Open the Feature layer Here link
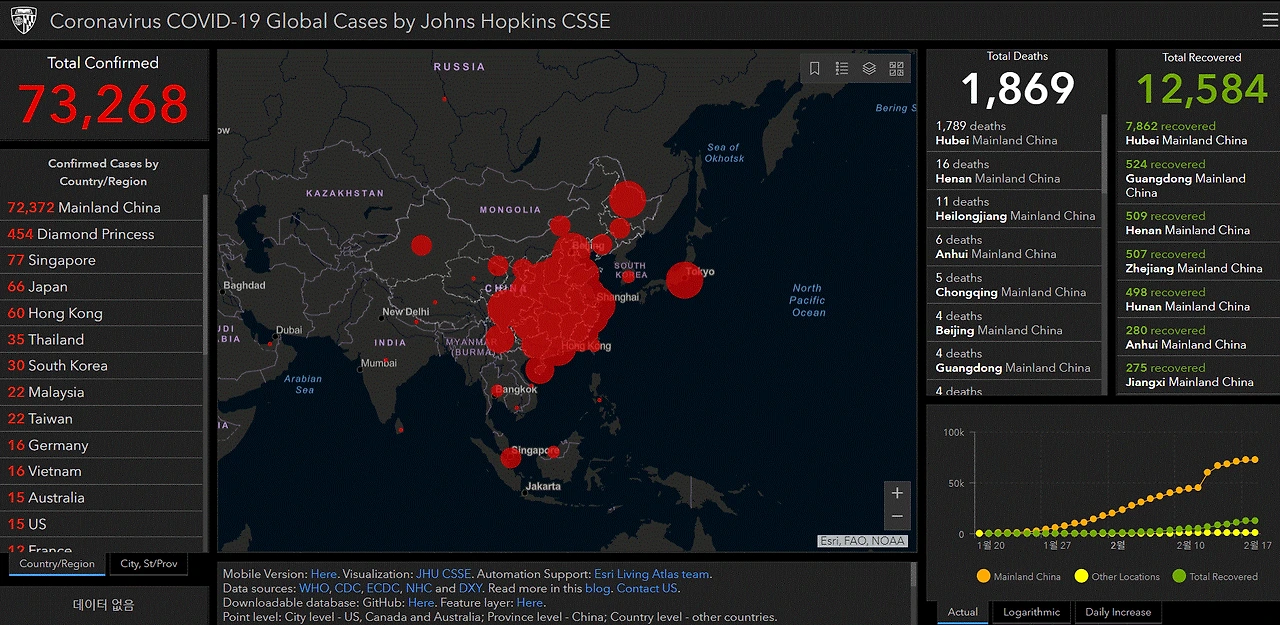1280x625 pixels. click(530, 603)
